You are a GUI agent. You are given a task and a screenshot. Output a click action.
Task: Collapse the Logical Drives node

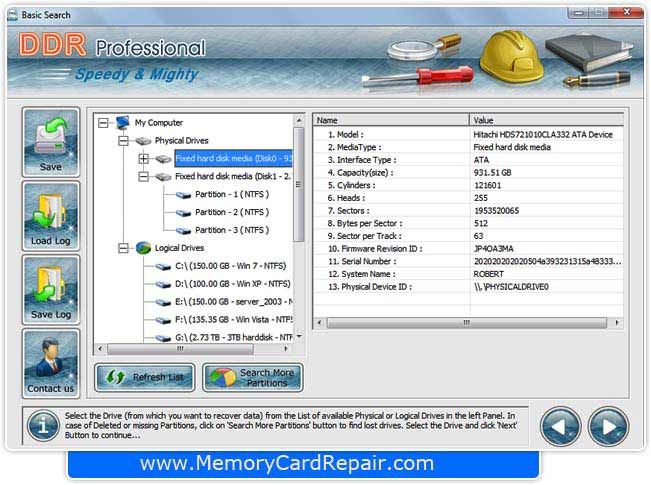click(123, 248)
